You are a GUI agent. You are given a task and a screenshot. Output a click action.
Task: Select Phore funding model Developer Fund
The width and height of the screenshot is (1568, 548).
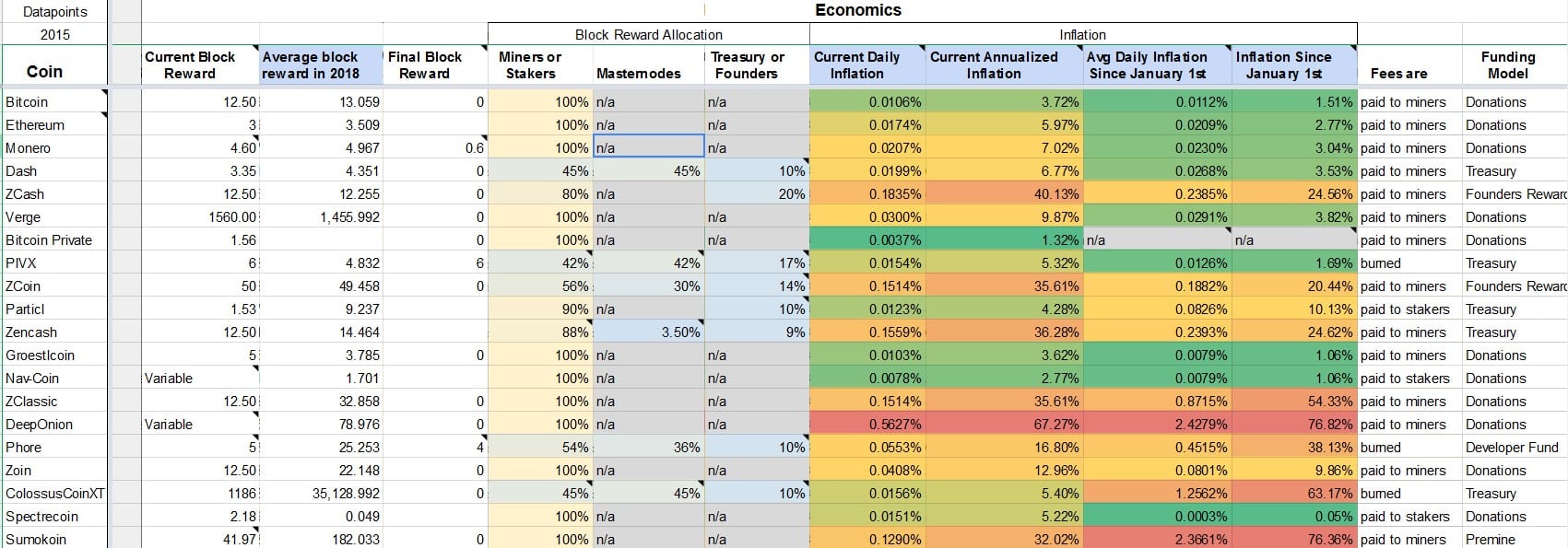coord(1515,447)
